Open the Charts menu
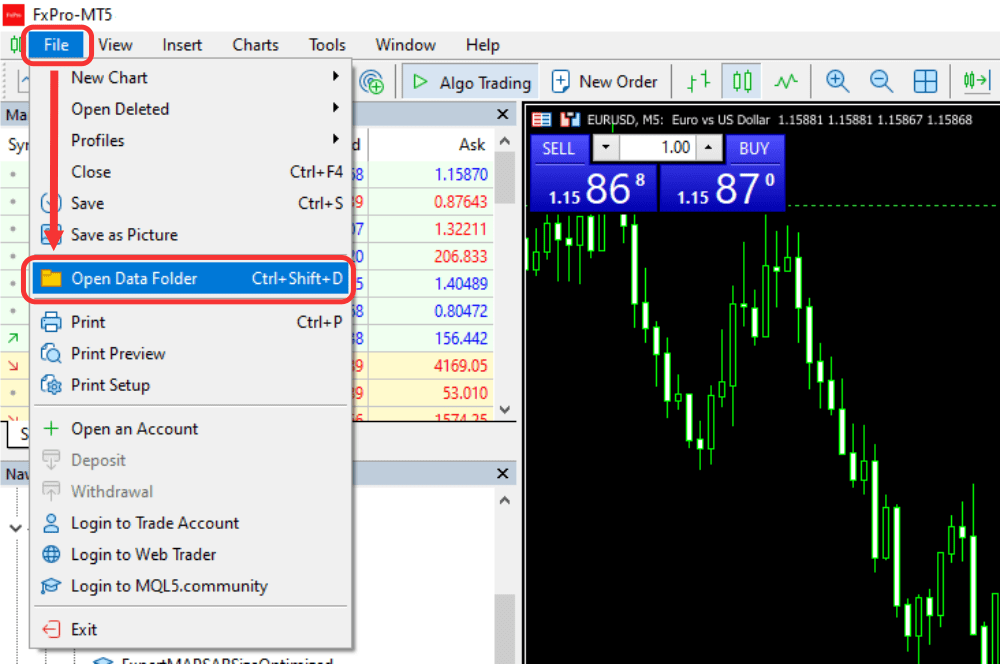The height and width of the screenshot is (664, 1000). 254,44
